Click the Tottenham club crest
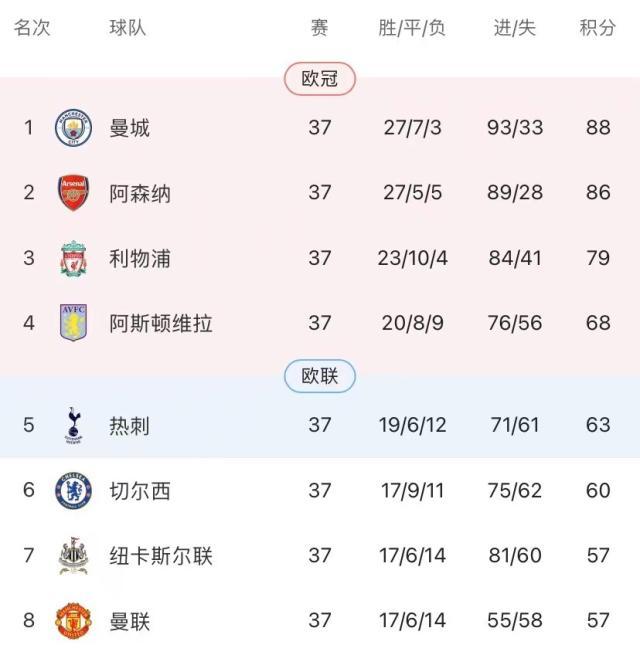This screenshot has height=655, width=640. [x=74, y=425]
